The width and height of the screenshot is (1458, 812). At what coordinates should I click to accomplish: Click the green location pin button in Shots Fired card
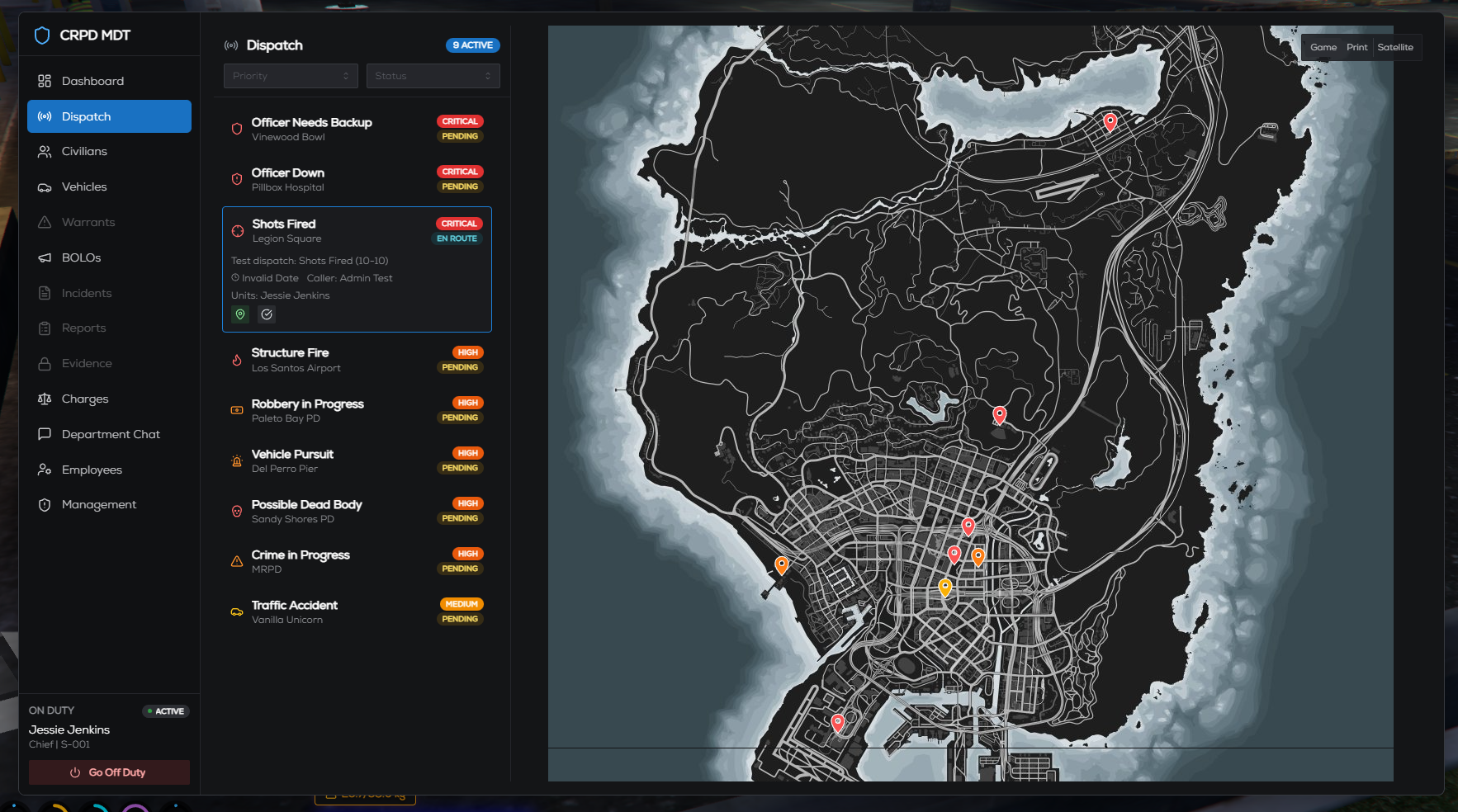click(240, 314)
